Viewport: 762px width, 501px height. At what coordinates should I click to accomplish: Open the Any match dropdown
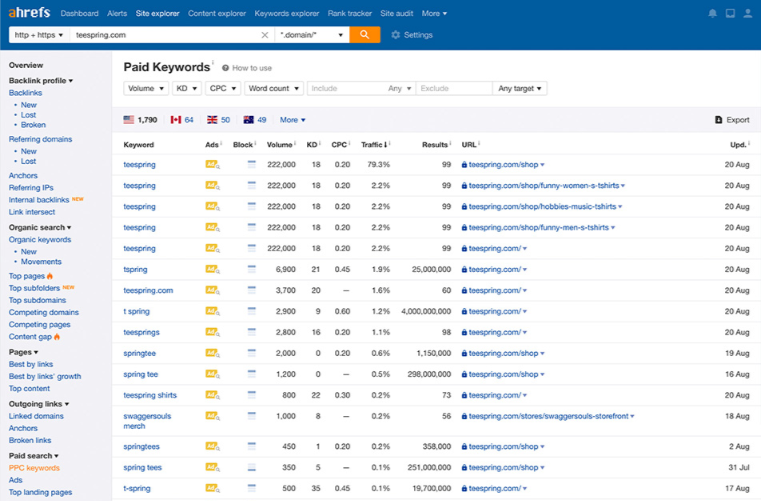point(399,88)
